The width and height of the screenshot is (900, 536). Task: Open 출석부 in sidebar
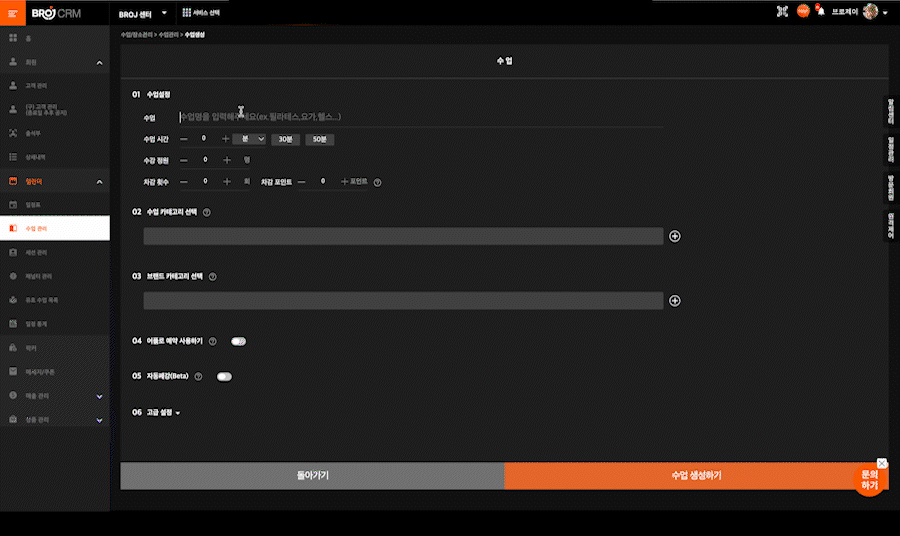point(55,133)
